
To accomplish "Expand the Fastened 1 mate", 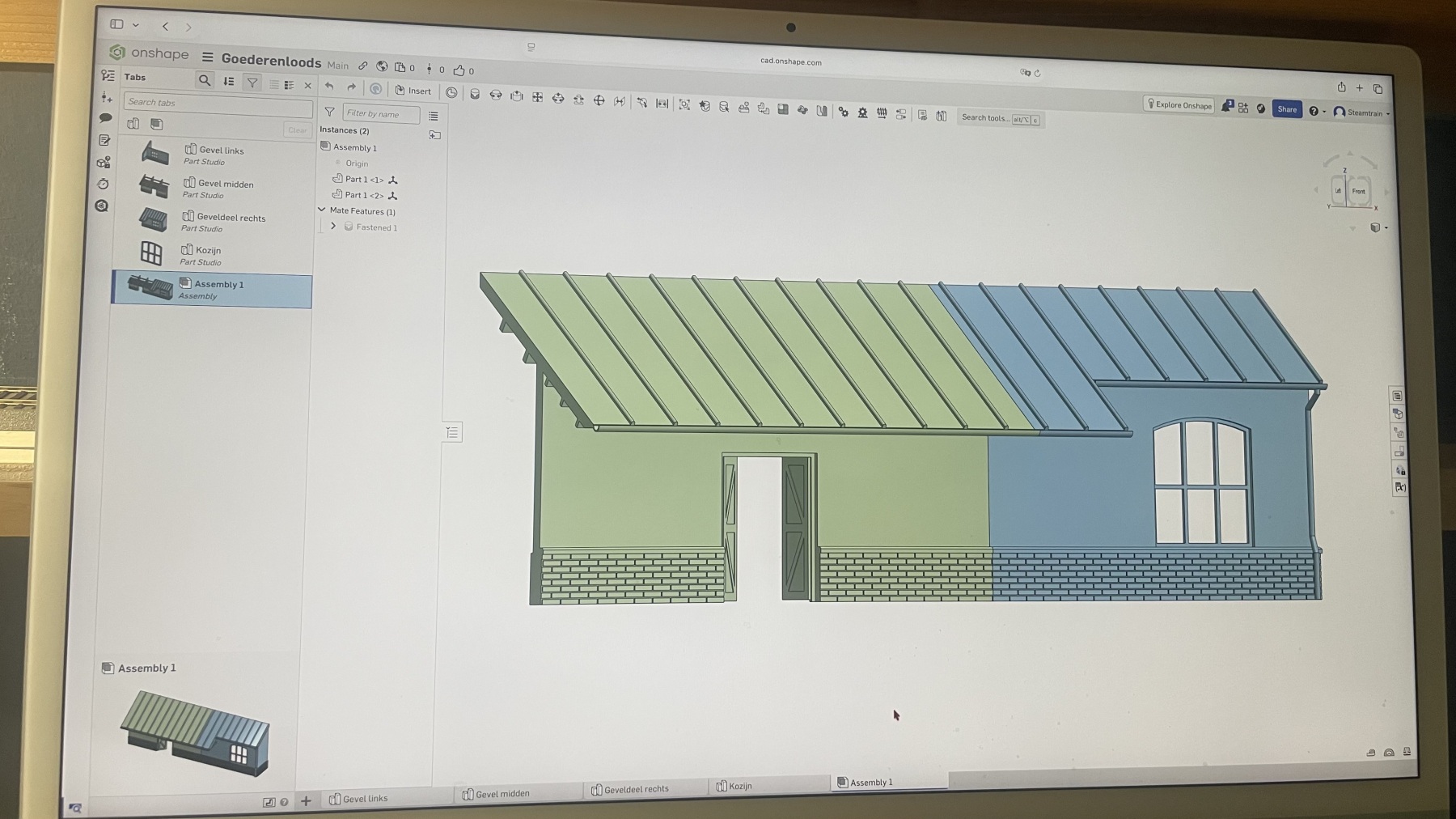I will tap(333, 227).
